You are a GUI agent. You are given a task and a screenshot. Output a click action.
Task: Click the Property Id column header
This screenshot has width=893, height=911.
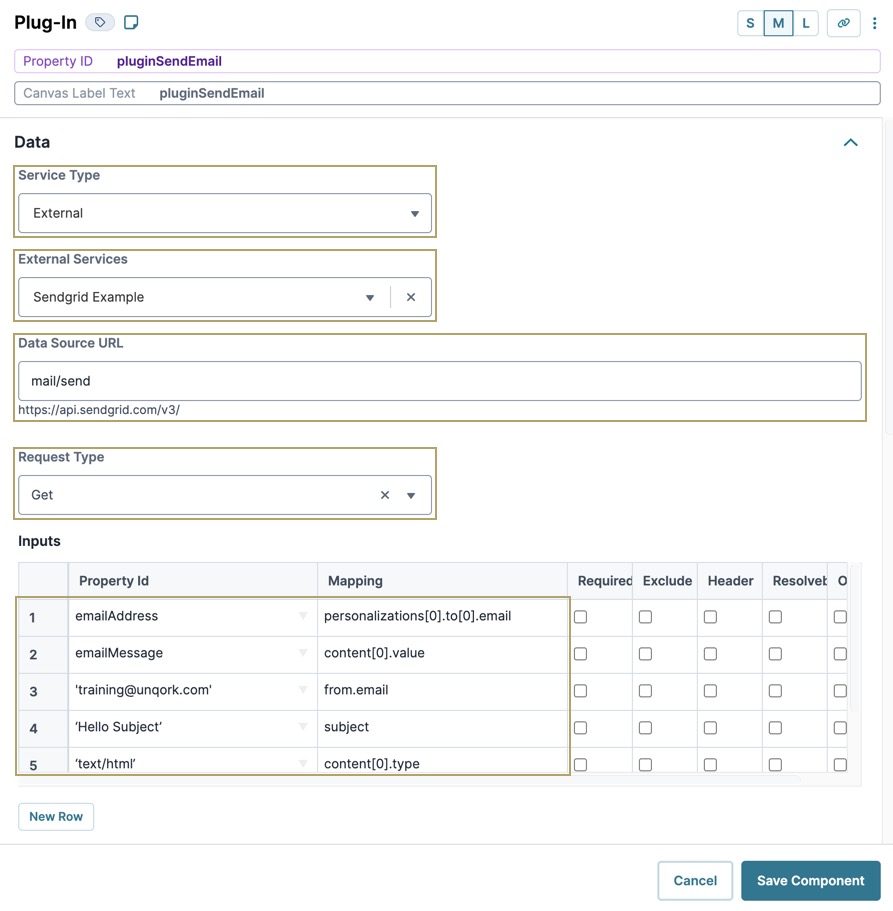pyautogui.click(x=193, y=581)
